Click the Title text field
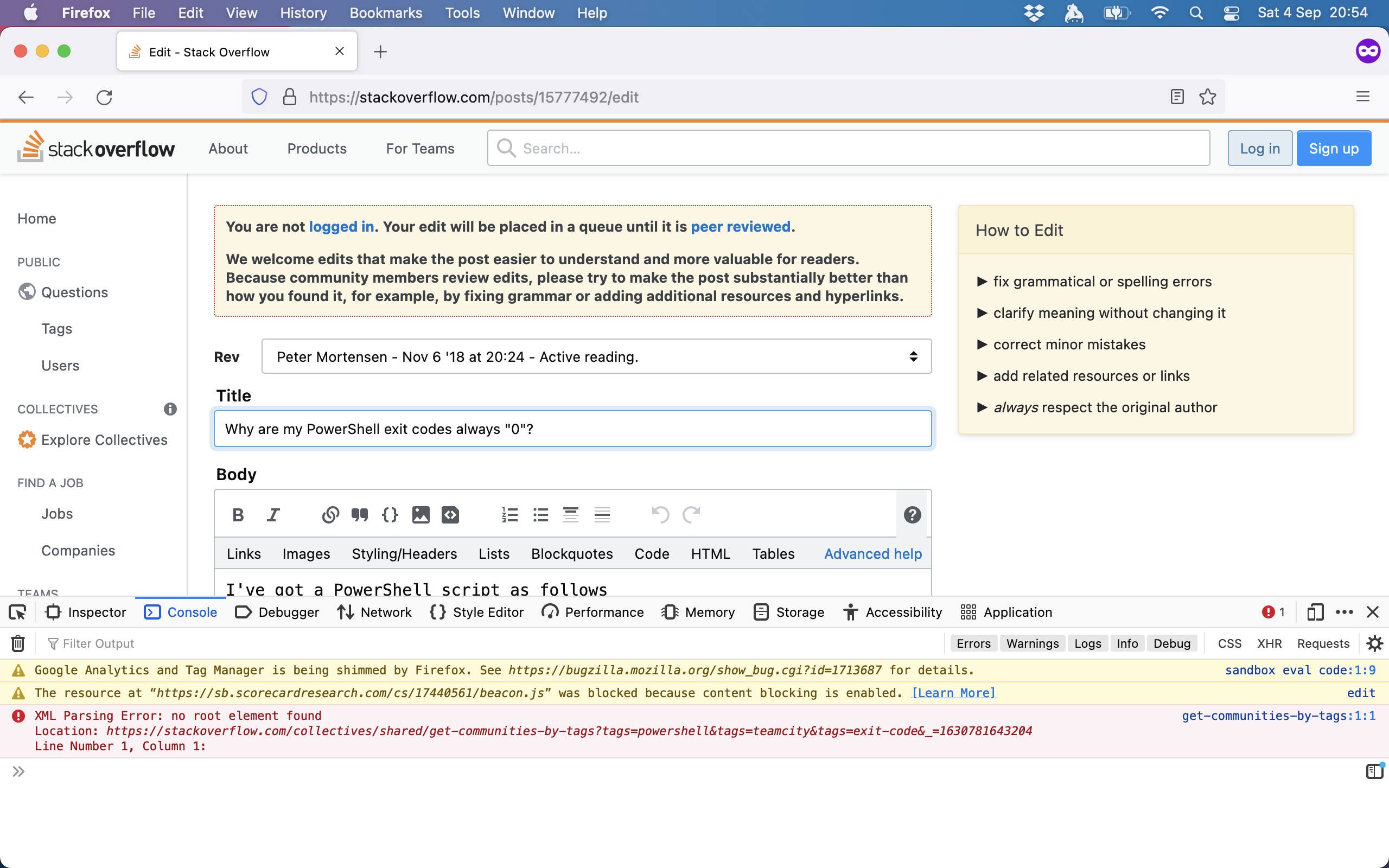The width and height of the screenshot is (1389, 868). (x=572, y=429)
